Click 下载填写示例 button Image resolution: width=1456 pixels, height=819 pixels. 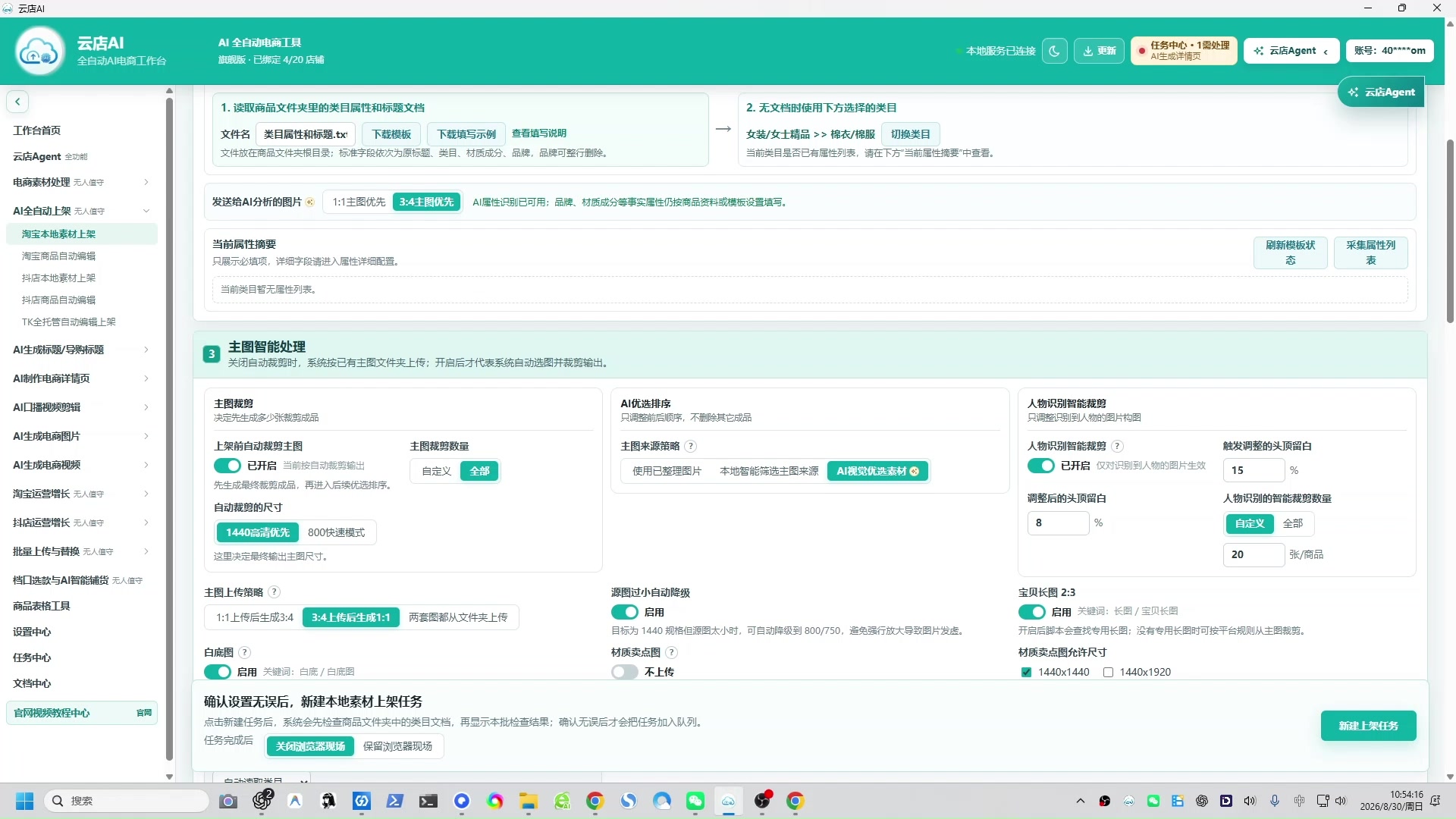tap(466, 134)
